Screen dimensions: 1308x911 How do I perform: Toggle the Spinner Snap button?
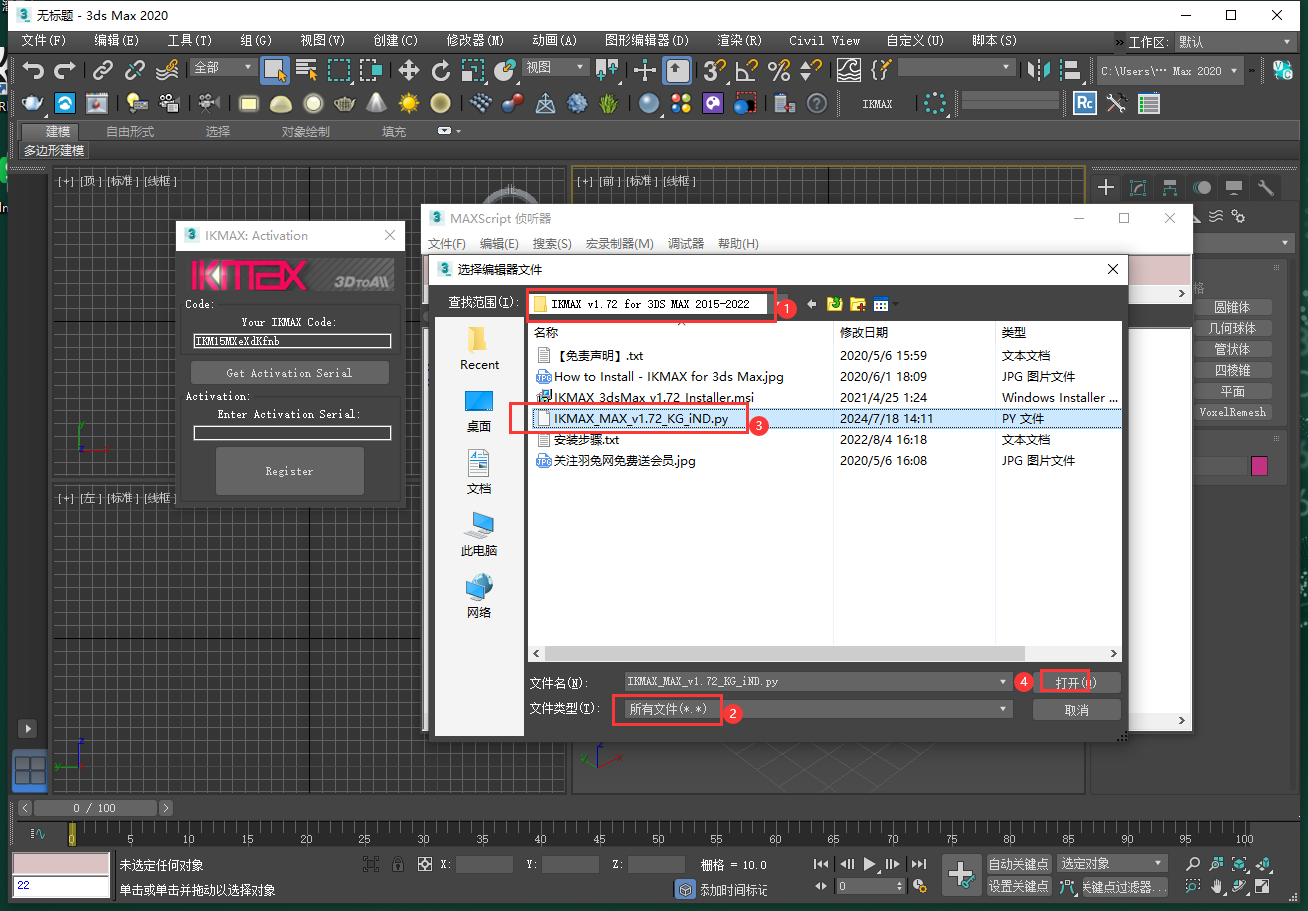[x=811, y=70]
